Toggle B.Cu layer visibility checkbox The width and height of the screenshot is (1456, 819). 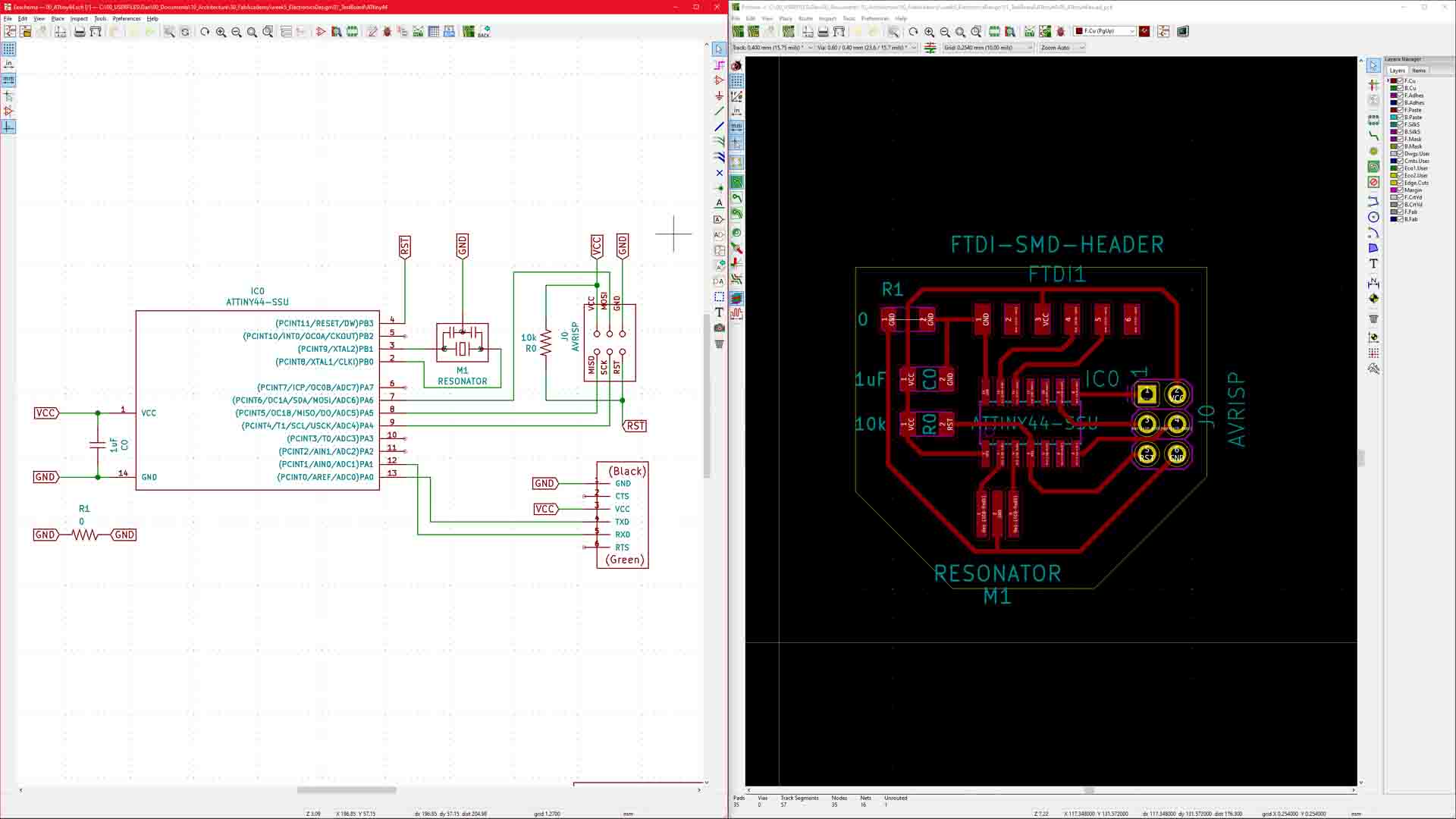click(x=1401, y=88)
